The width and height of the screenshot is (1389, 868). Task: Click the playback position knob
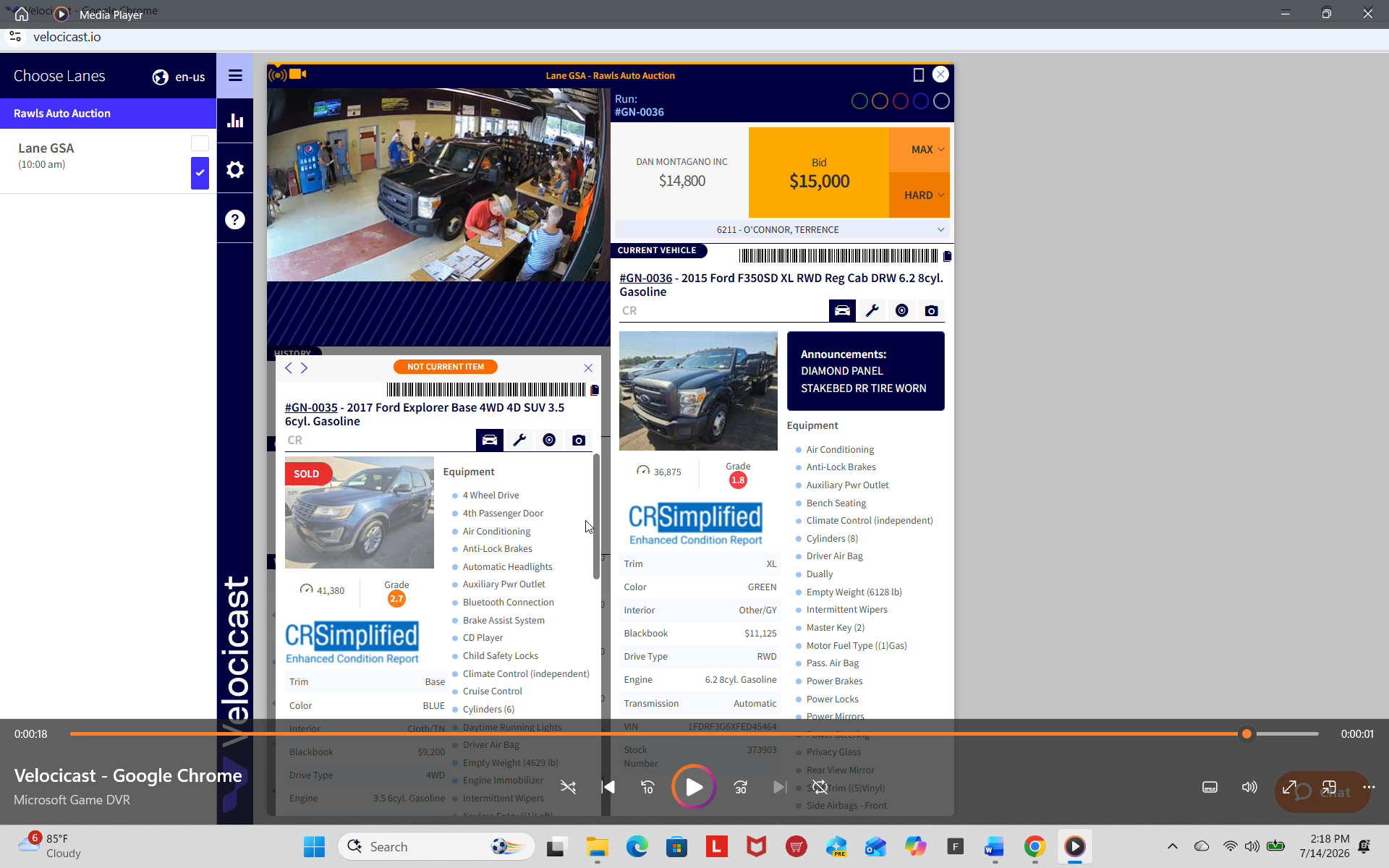(x=1246, y=733)
